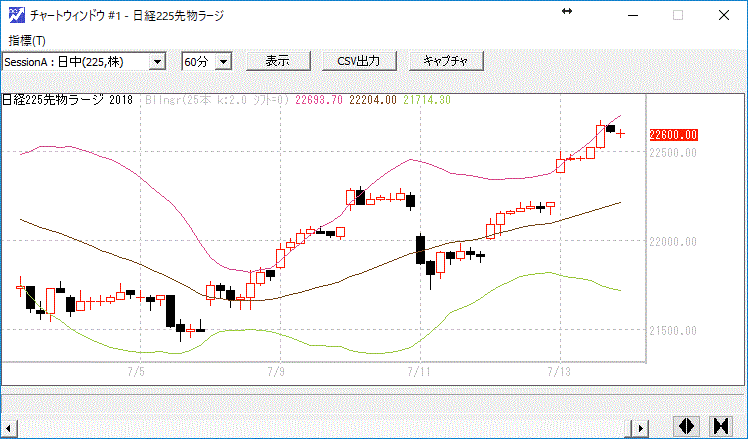748x439 pixels.
Task: Click the 22000.00 price axis label
Action: pos(673,241)
